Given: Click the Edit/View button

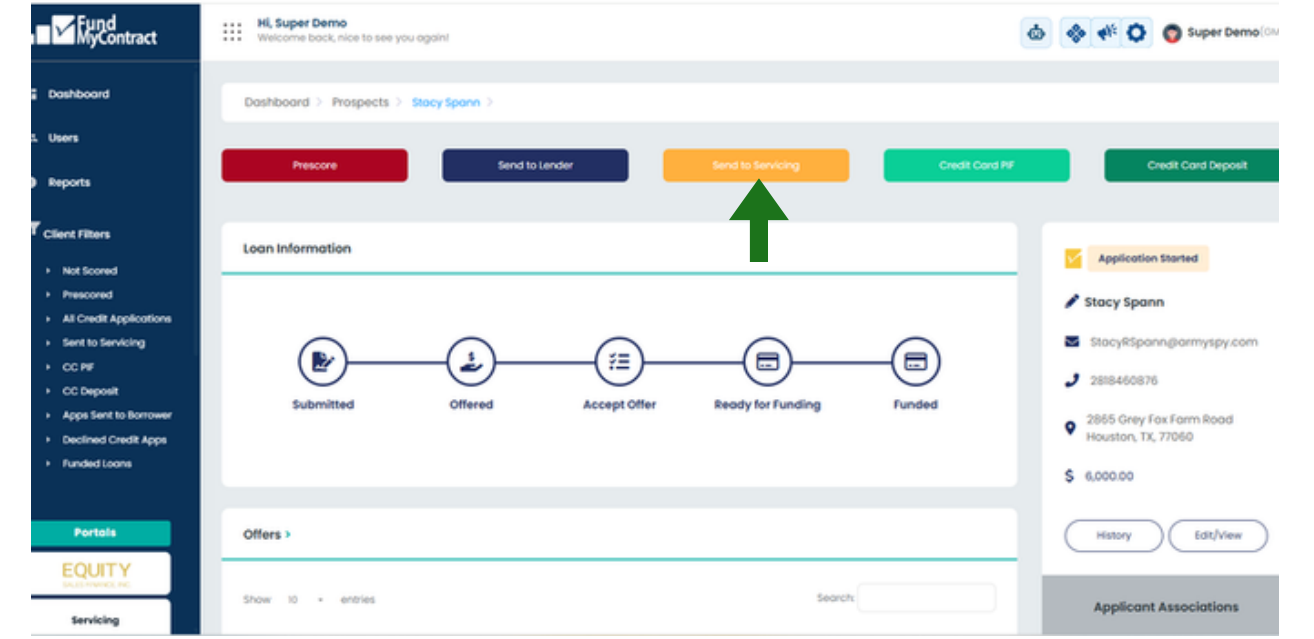Looking at the screenshot, I should pos(1218,535).
